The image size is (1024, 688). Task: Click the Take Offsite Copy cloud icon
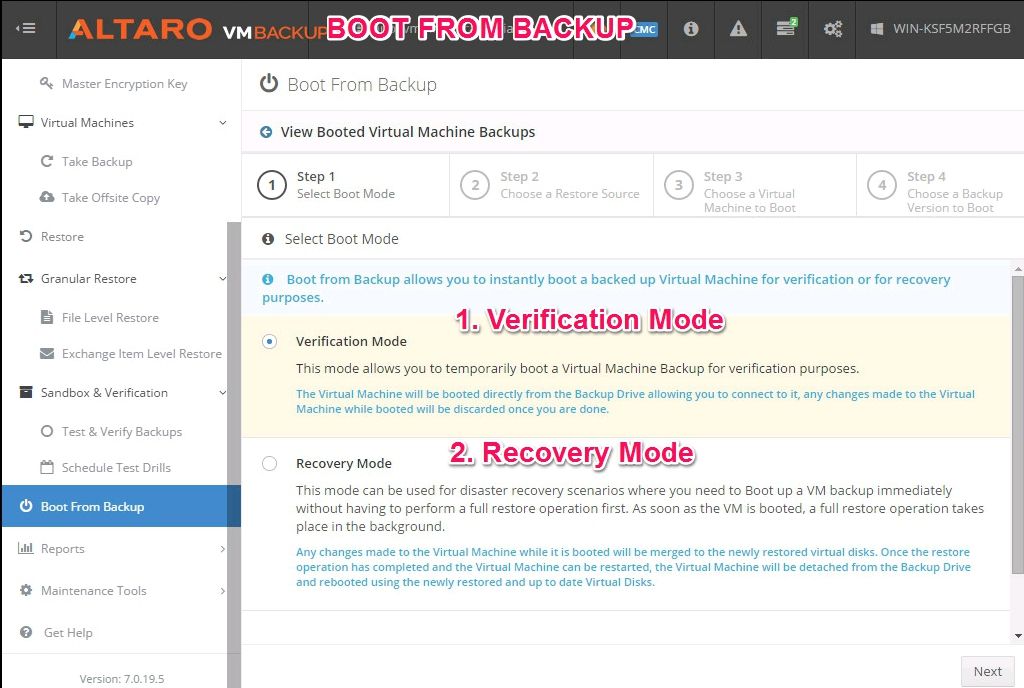pyautogui.click(x=47, y=197)
